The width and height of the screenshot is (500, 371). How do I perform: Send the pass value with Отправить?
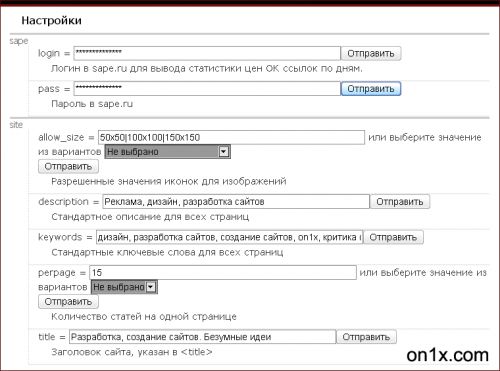point(371,89)
